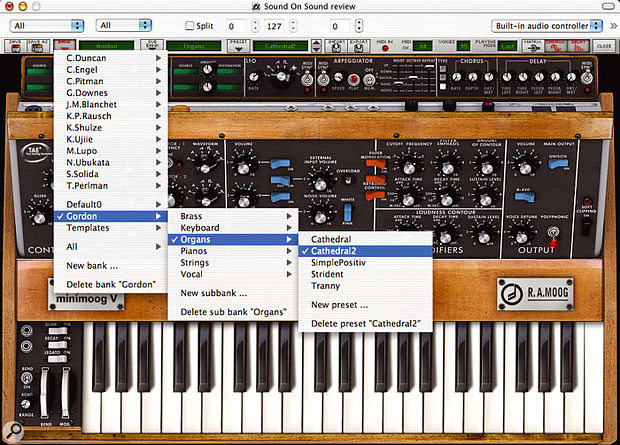620x445 pixels.
Task: Toggle the Legato switch beside the keyboard
Action: [x=58, y=359]
